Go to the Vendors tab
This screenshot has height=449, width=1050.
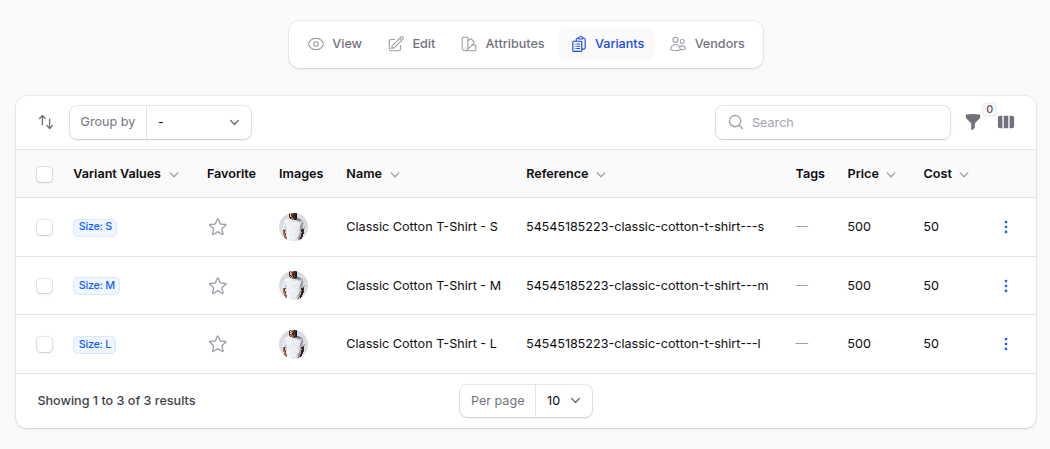(x=707, y=44)
